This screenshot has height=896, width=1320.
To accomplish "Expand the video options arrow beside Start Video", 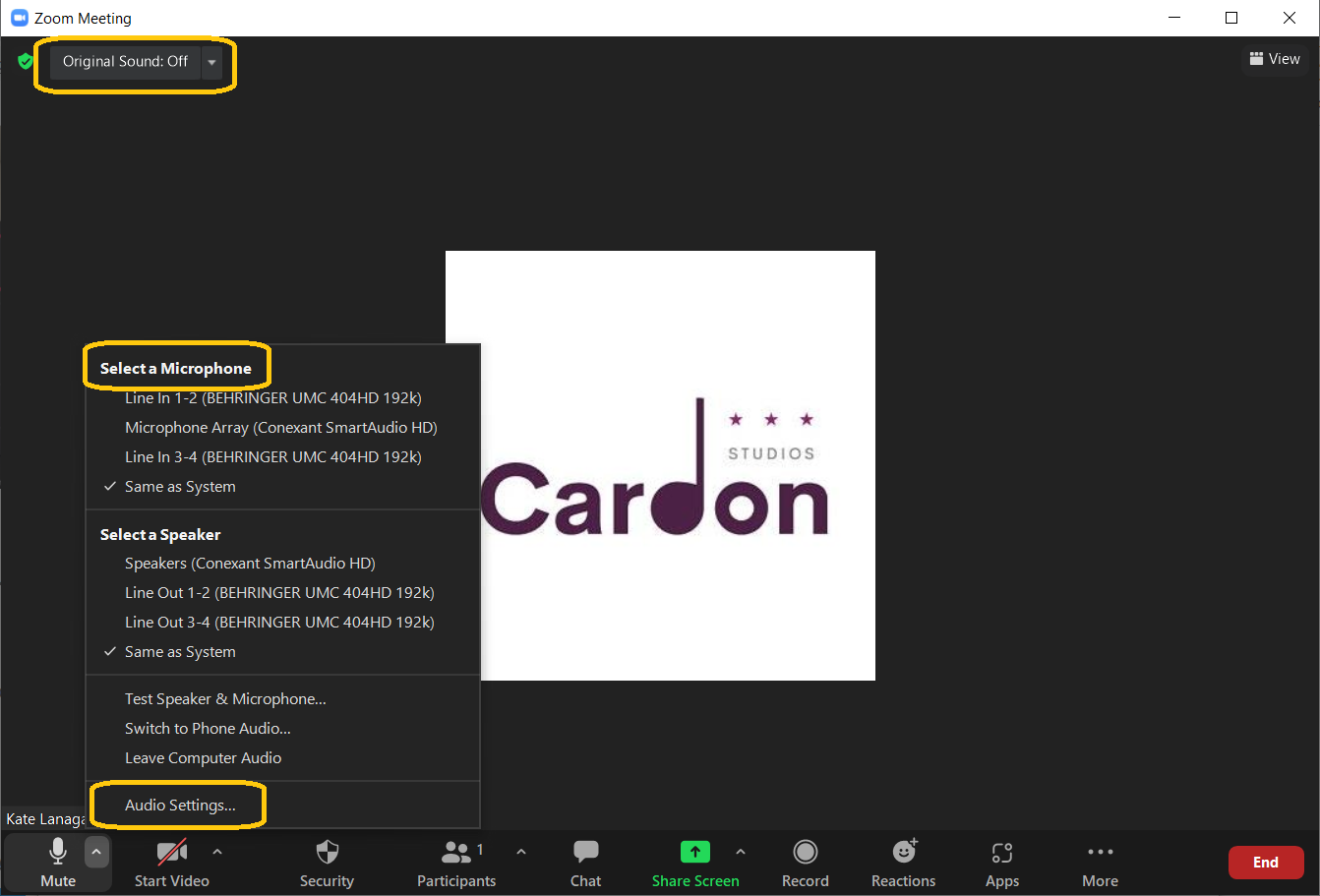I will [217, 852].
